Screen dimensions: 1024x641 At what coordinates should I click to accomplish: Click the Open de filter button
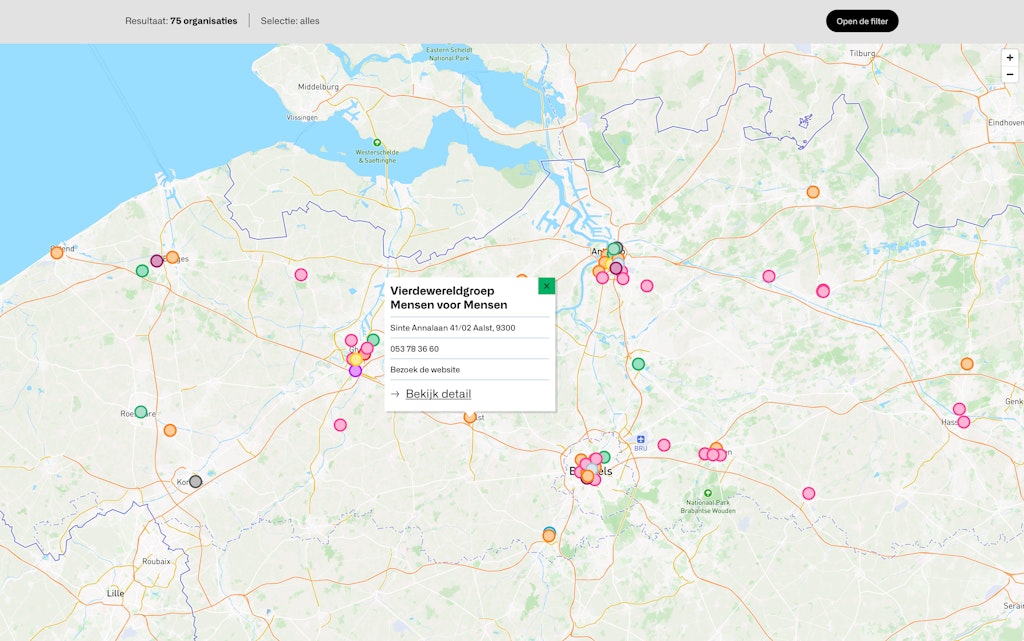pos(861,21)
